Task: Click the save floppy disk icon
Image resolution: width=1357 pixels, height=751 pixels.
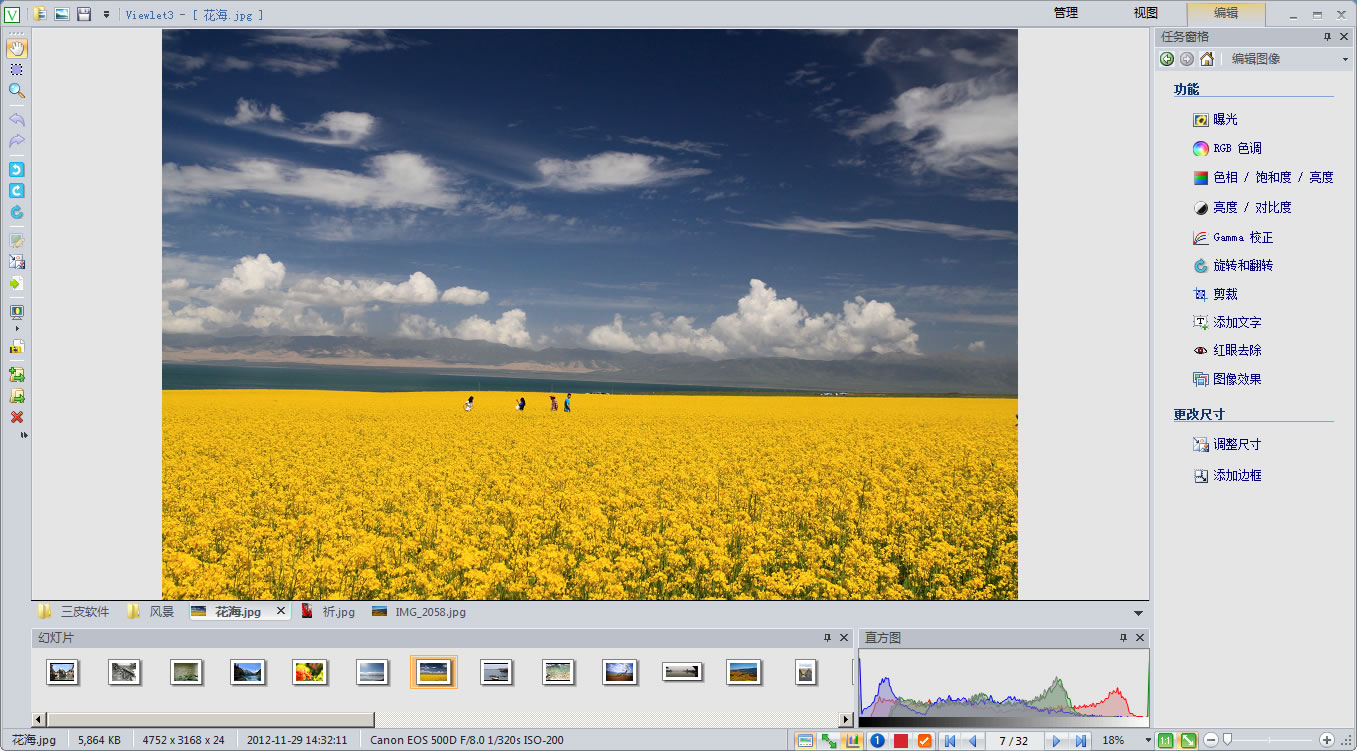Action: [x=85, y=14]
